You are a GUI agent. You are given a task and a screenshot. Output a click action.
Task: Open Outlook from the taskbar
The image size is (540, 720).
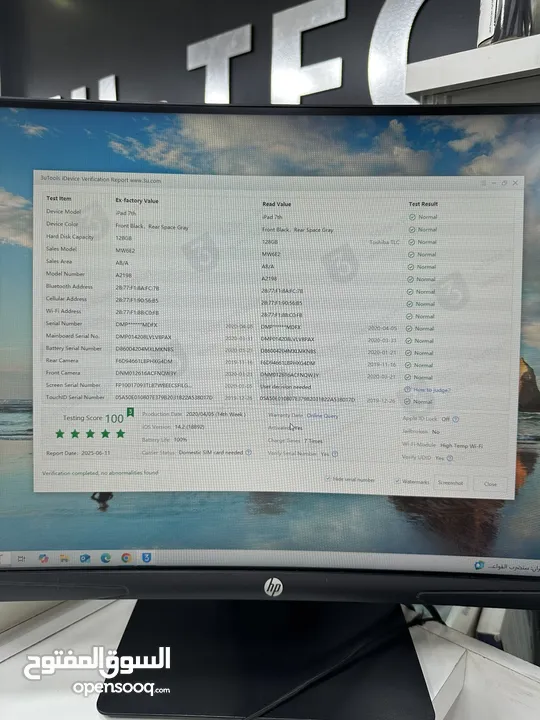coord(85,558)
